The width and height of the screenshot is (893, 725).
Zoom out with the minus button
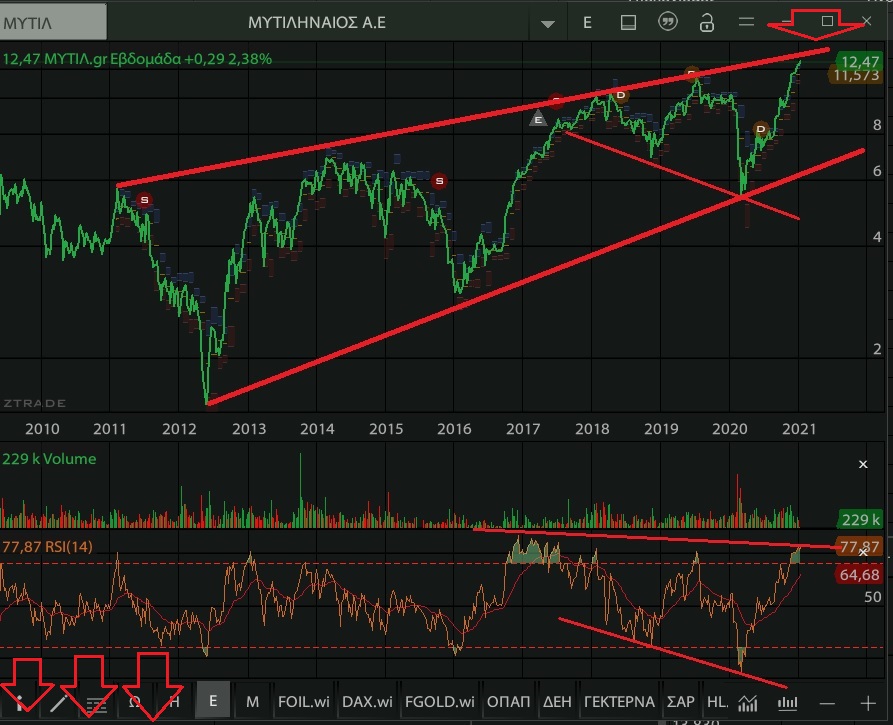pyautogui.click(x=827, y=704)
